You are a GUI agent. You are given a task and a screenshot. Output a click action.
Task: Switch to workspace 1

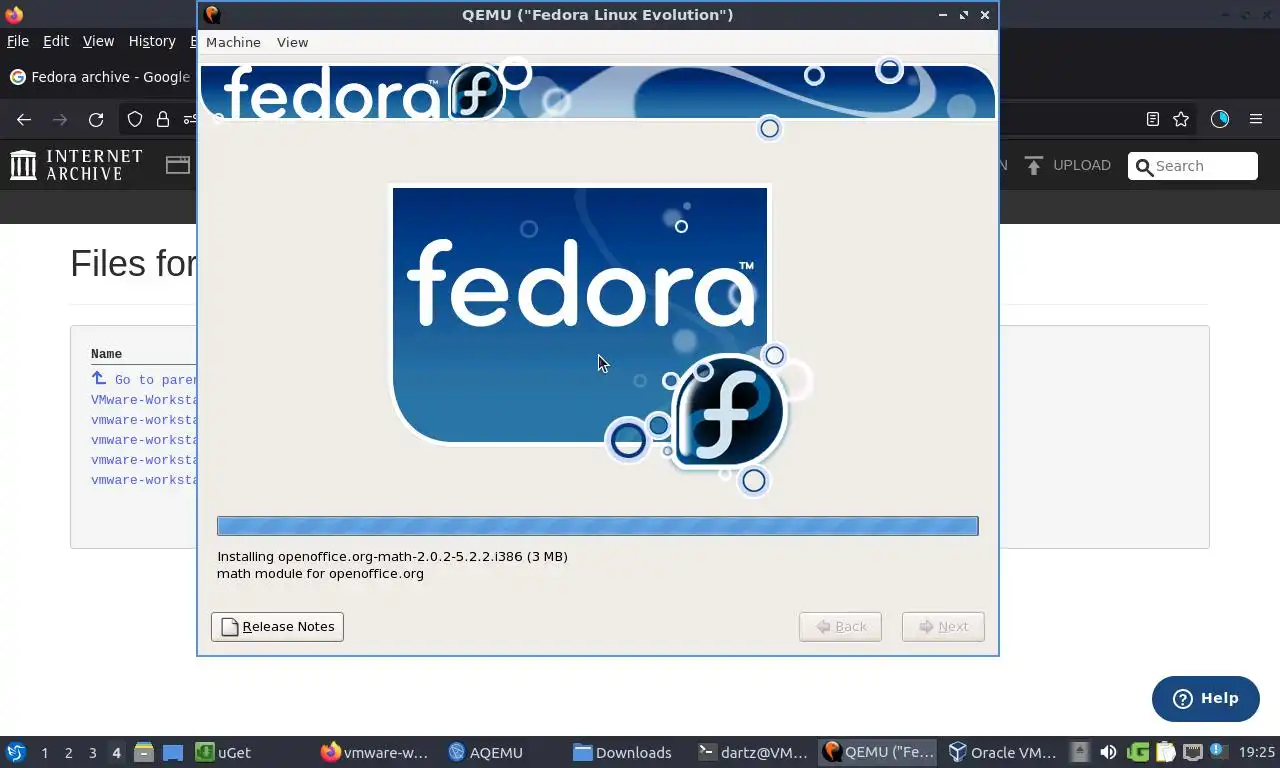(44, 752)
